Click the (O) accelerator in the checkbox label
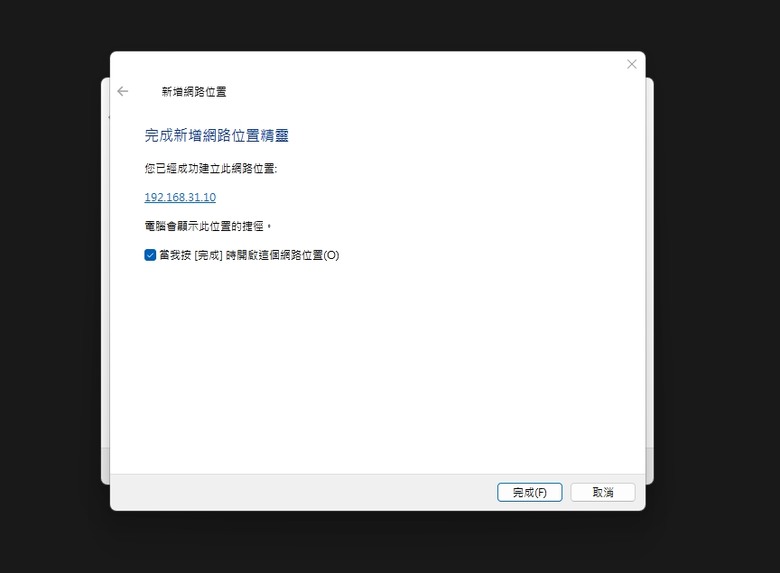Screen dimensions: 780x573 [331, 255]
